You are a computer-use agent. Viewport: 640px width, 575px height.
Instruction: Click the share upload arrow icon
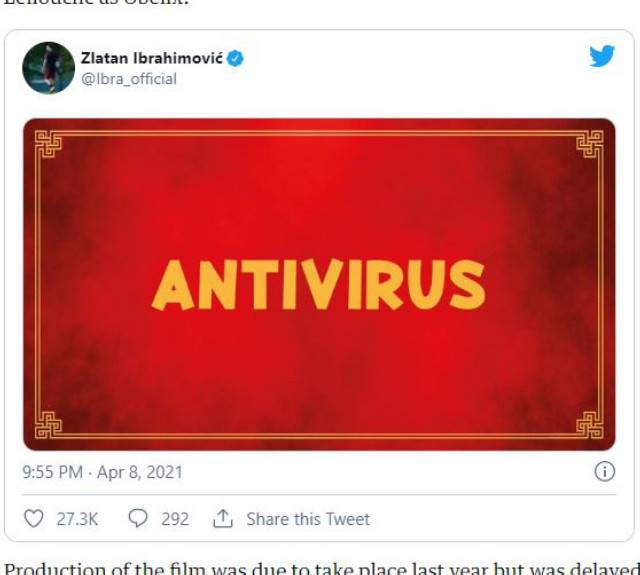coord(223,518)
